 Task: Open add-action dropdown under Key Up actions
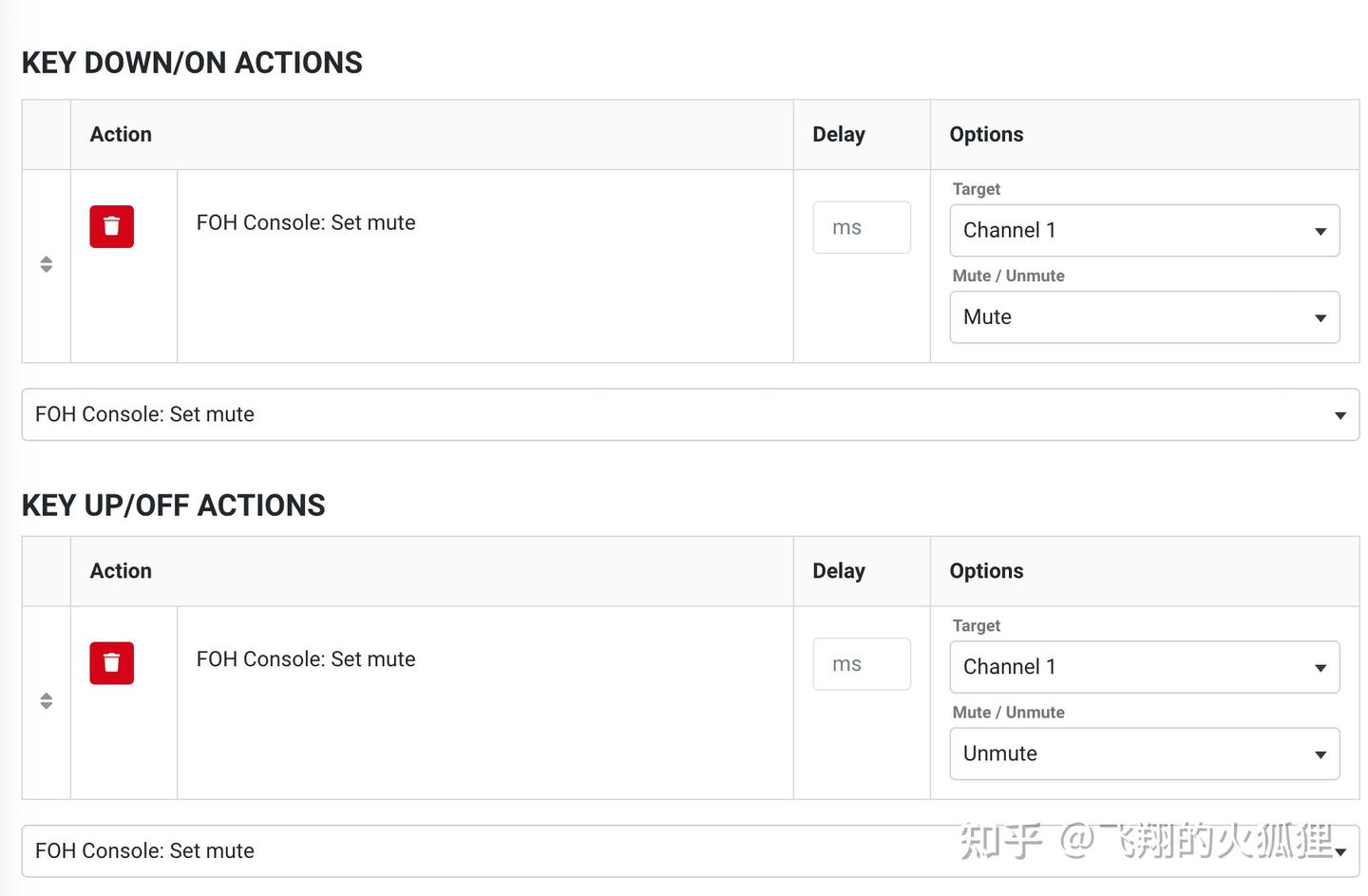point(691,850)
